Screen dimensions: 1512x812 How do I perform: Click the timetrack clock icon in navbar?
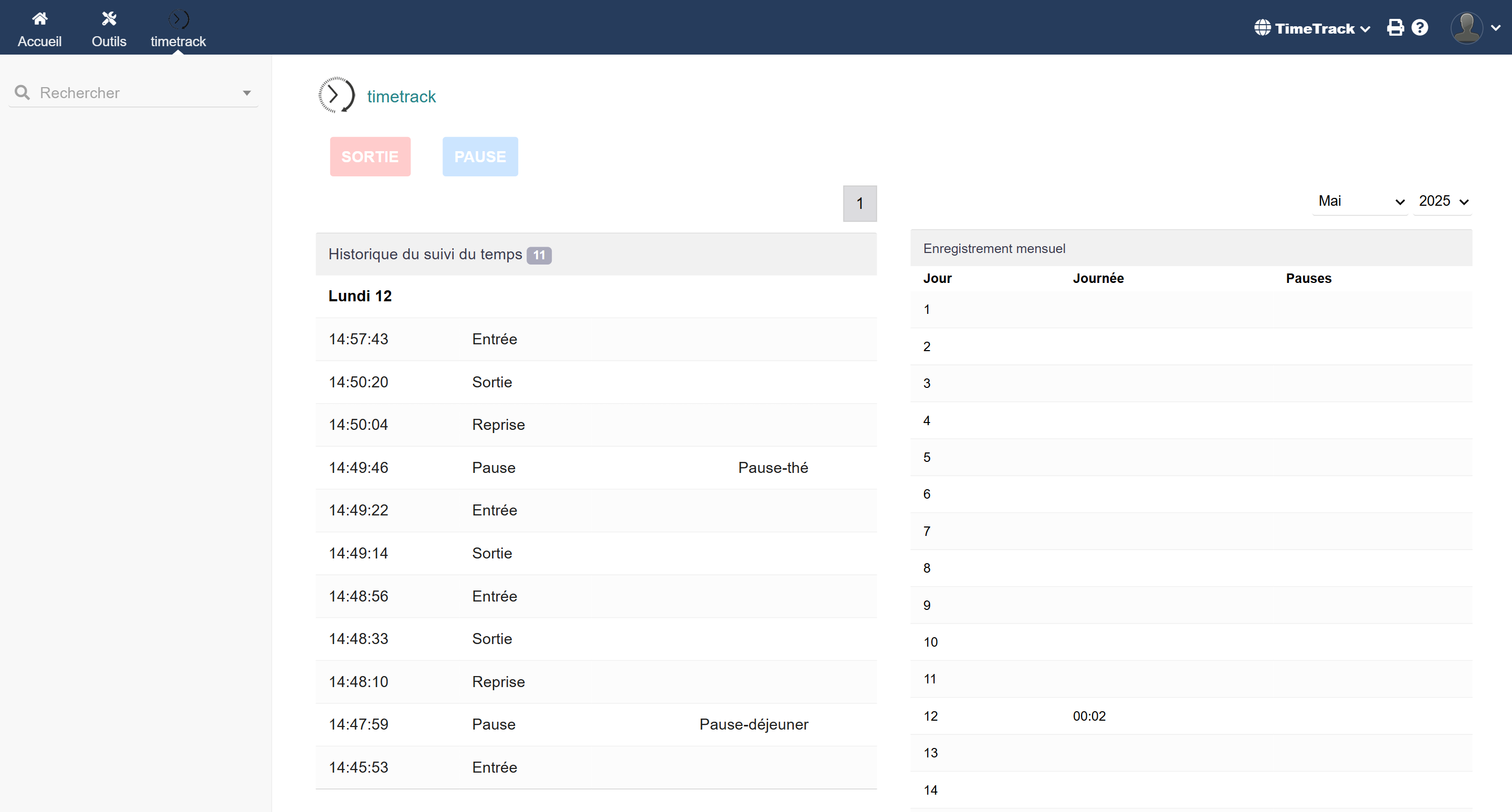click(178, 19)
